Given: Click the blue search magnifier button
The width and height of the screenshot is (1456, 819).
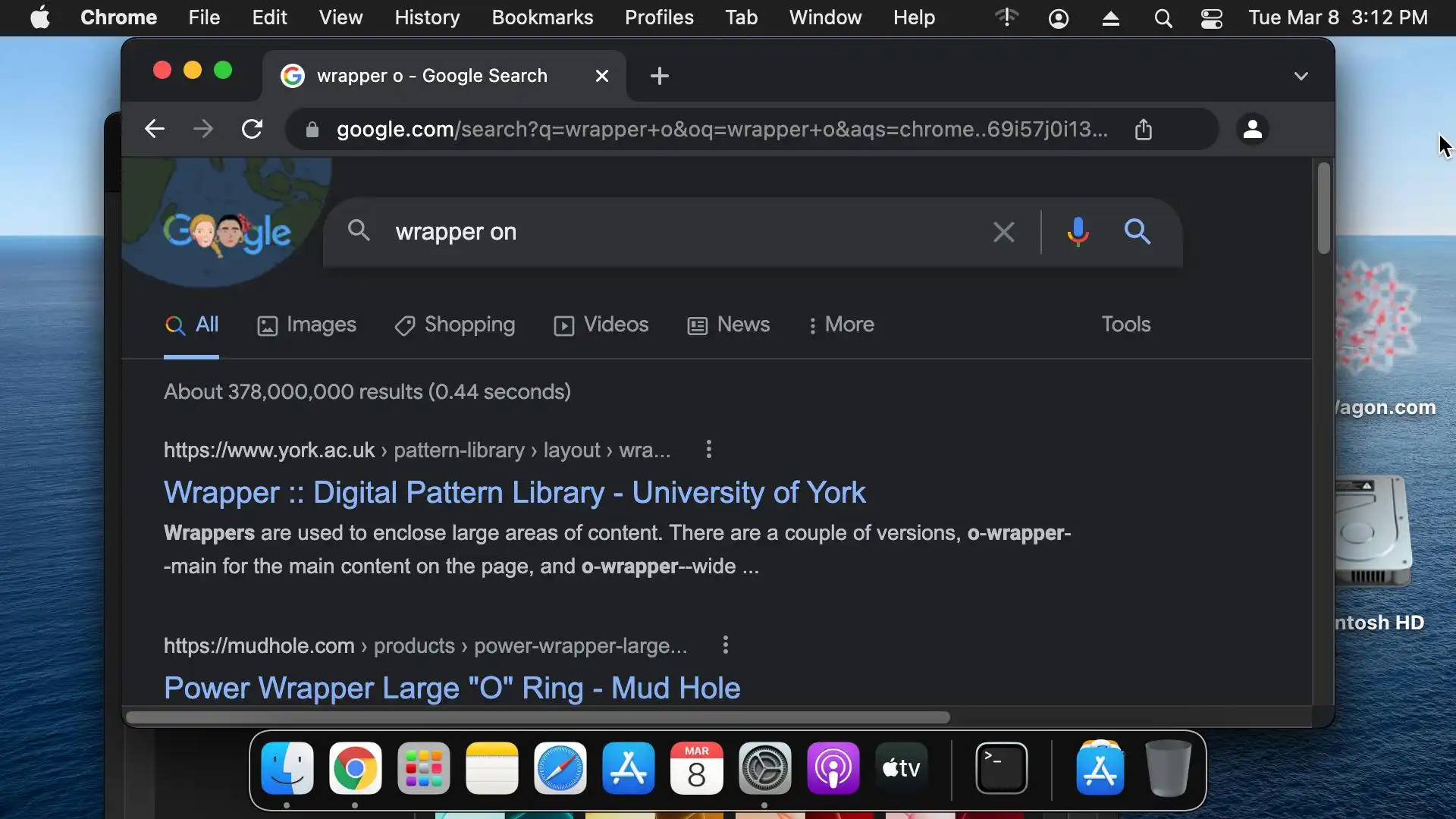Looking at the screenshot, I should point(1137,231).
